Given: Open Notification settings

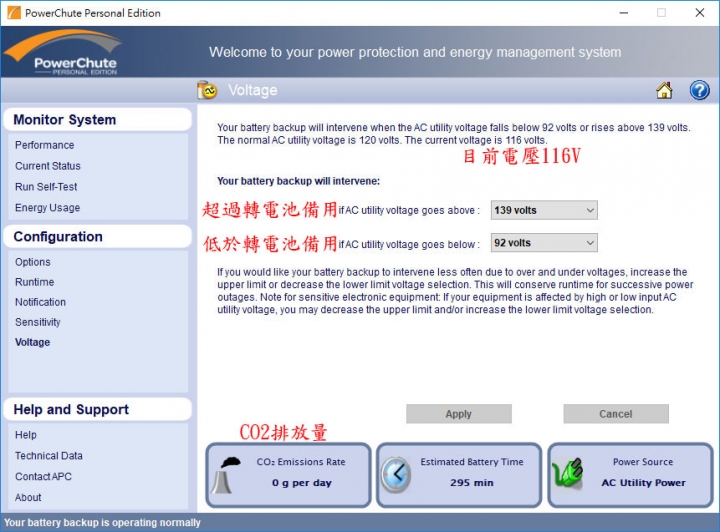Looking at the screenshot, I should (x=40, y=302).
